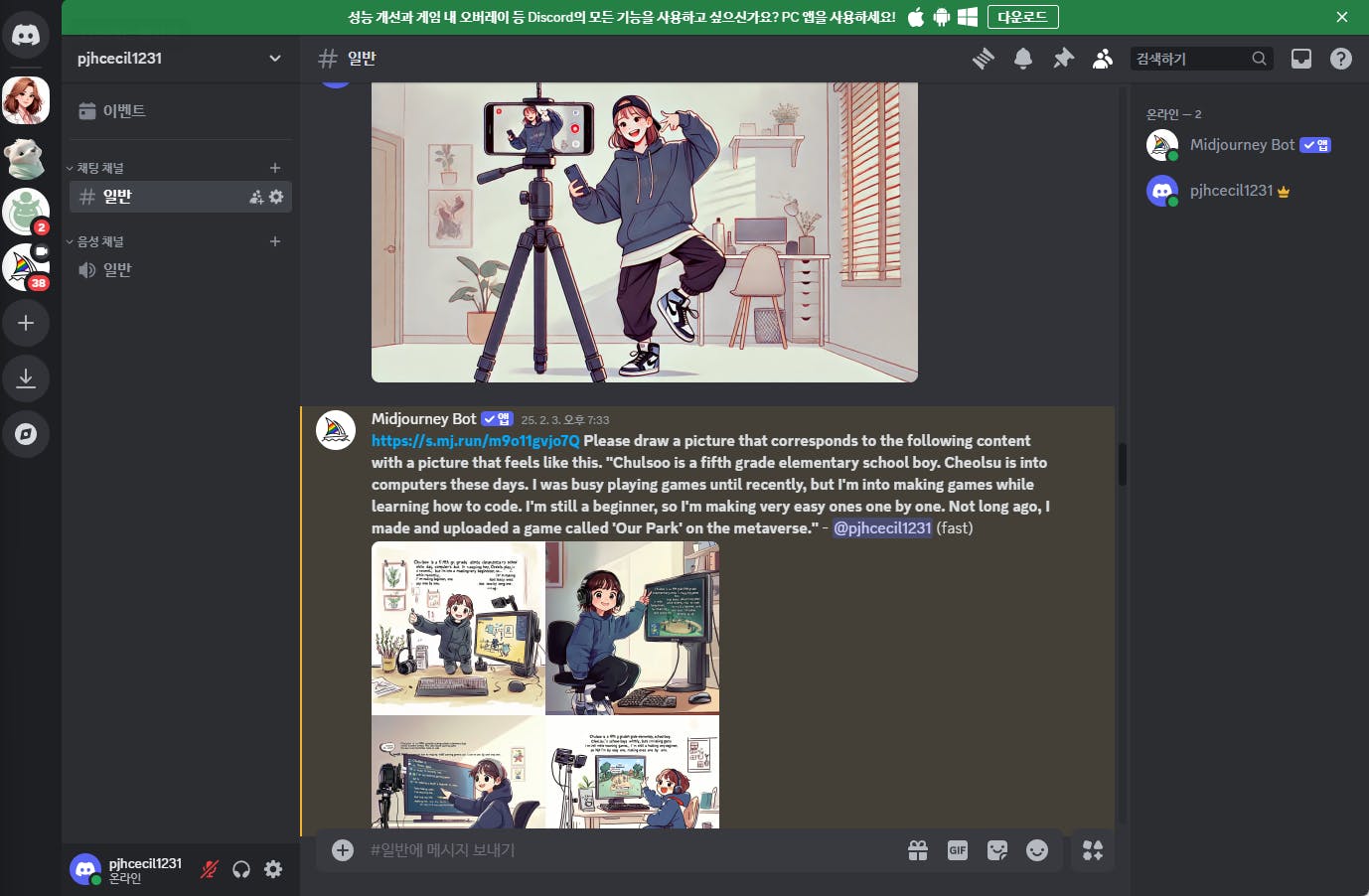Open 일반 channel settings gear

point(276,197)
